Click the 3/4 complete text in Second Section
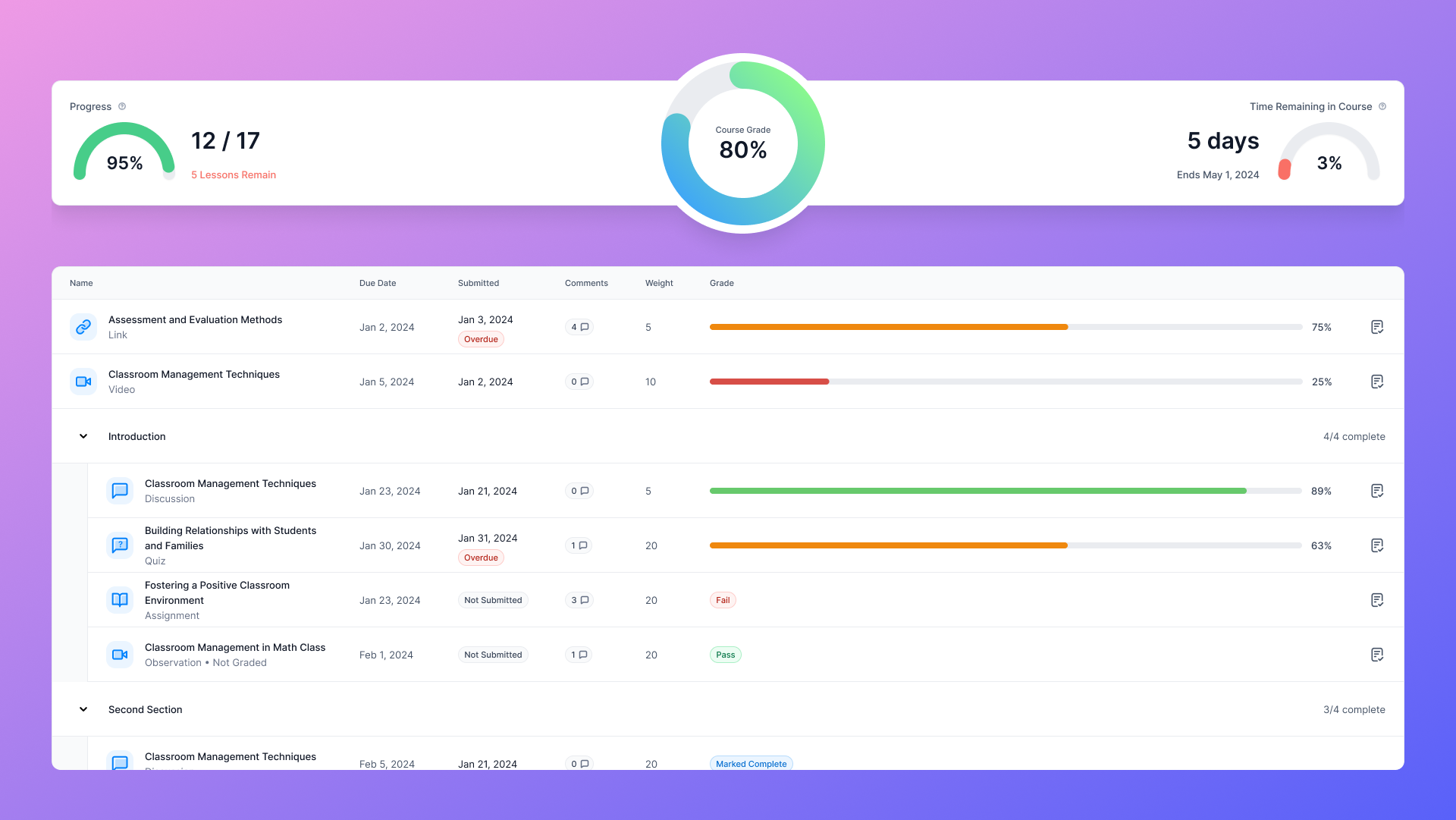The width and height of the screenshot is (1456, 820). (1354, 709)
